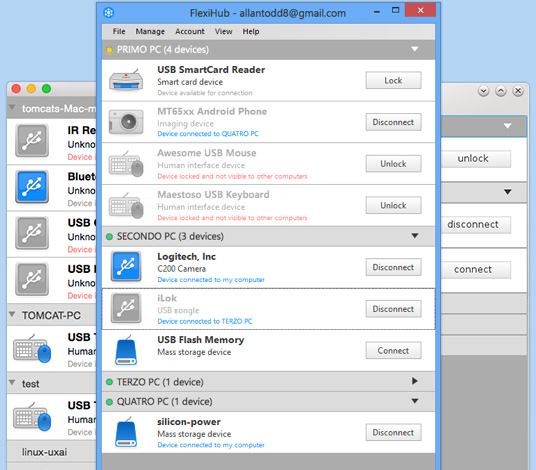Viewport: 536px width, 470px height.
Task: Click the iLok USB dongle icon
Action: tap(126, 308)
